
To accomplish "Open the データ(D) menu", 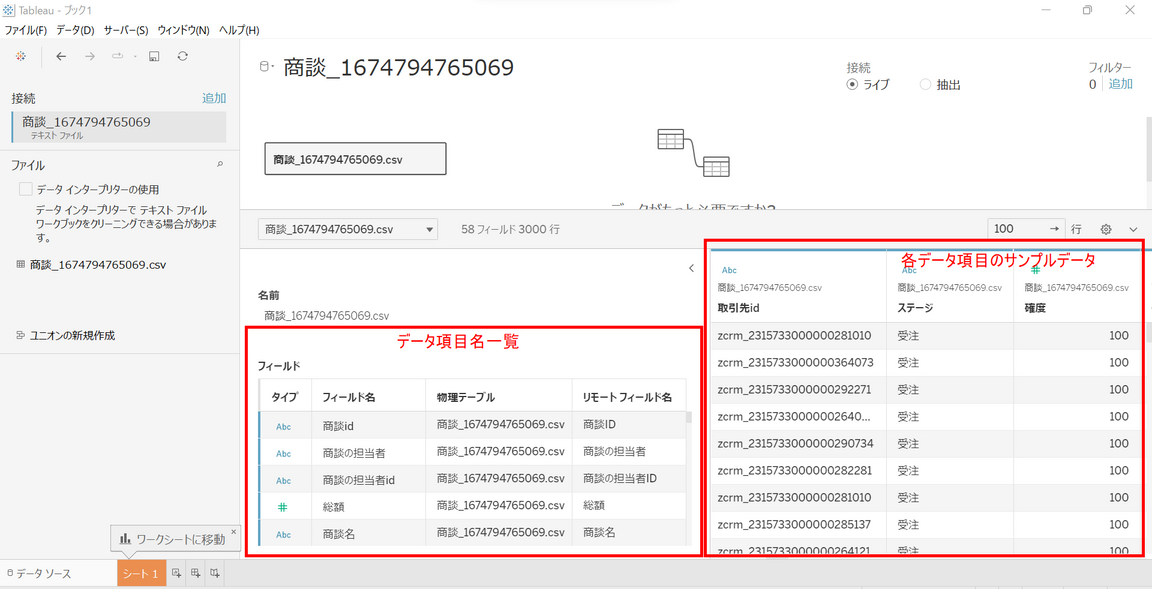I will 76,30.
